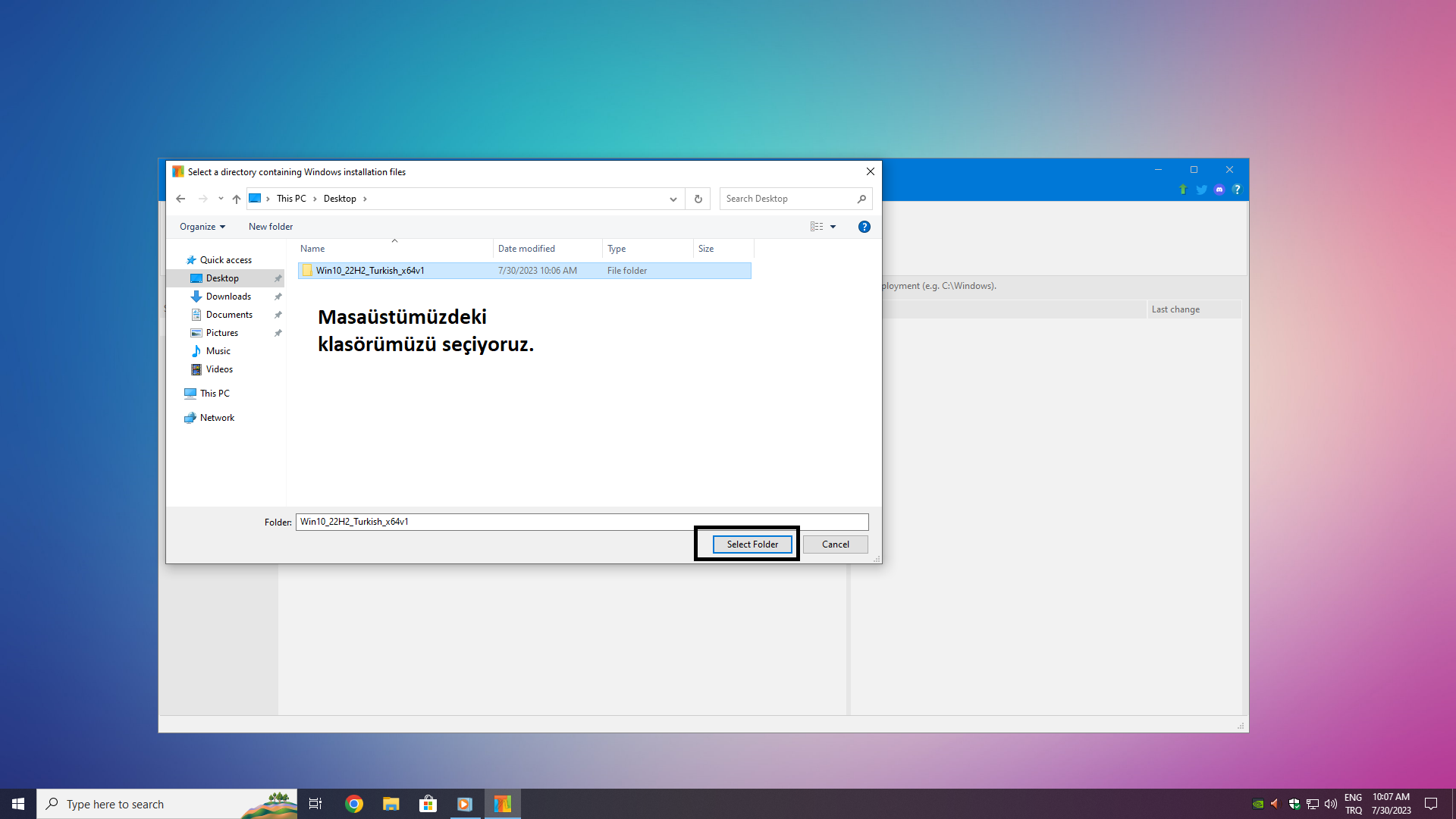The image size is (1456, 819).
Task: Open recent locations dropdown arrow
Action: point(221,199)
